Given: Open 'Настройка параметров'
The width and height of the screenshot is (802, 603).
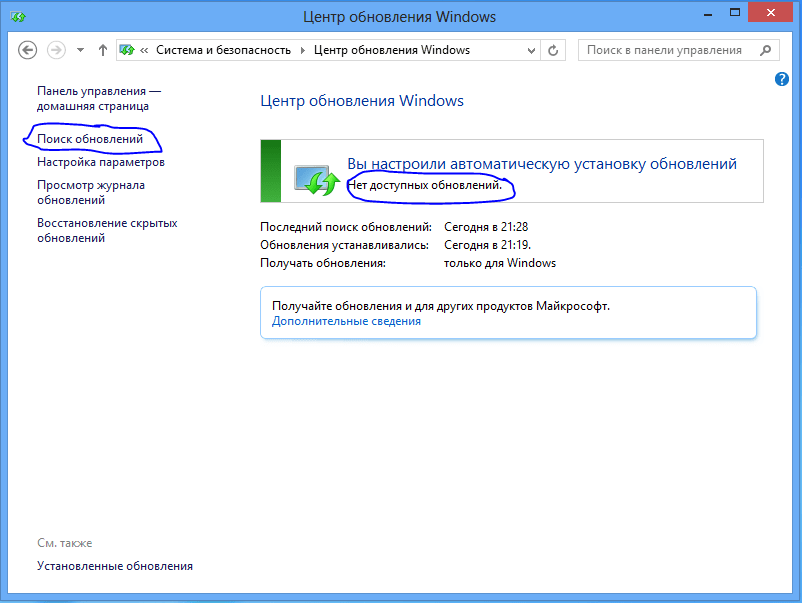Looking at the screenshot, I should point(101,162).
